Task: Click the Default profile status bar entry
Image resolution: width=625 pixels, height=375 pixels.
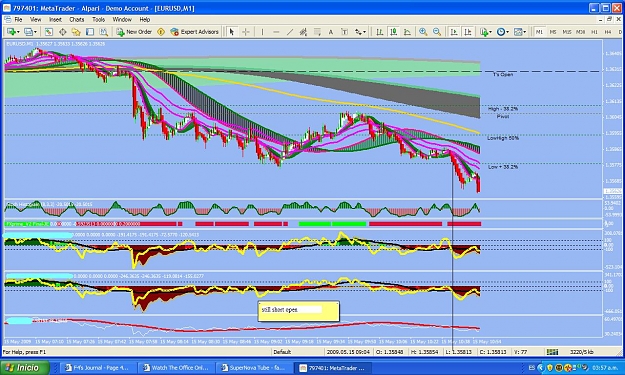Action: [x=282, y=352]
